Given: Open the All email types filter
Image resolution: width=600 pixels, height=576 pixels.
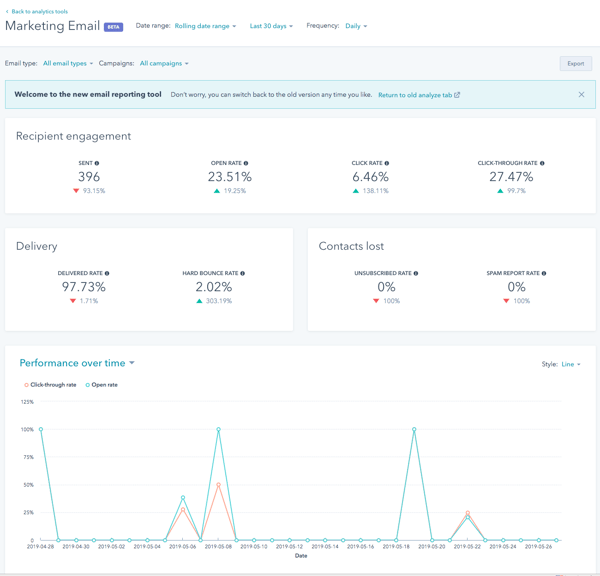Looking at the screenshot, I should click(68, 63).
